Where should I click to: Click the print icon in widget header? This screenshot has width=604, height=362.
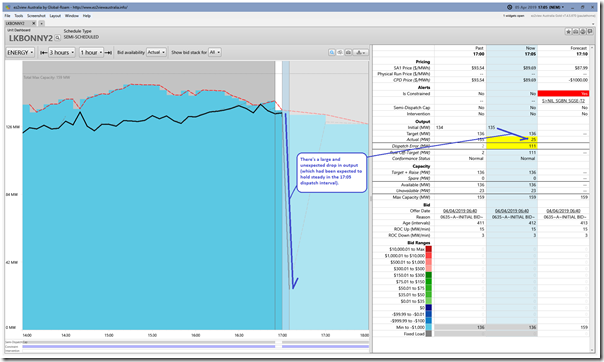[575, 32]
